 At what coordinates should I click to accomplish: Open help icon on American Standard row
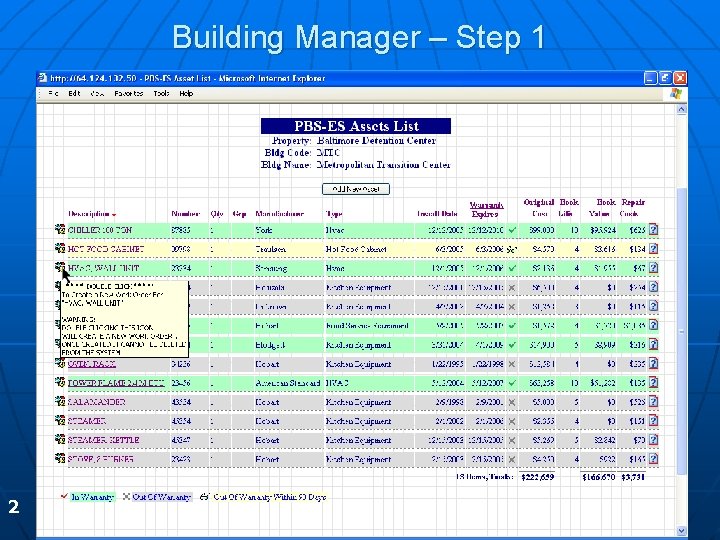pos(653,382)
